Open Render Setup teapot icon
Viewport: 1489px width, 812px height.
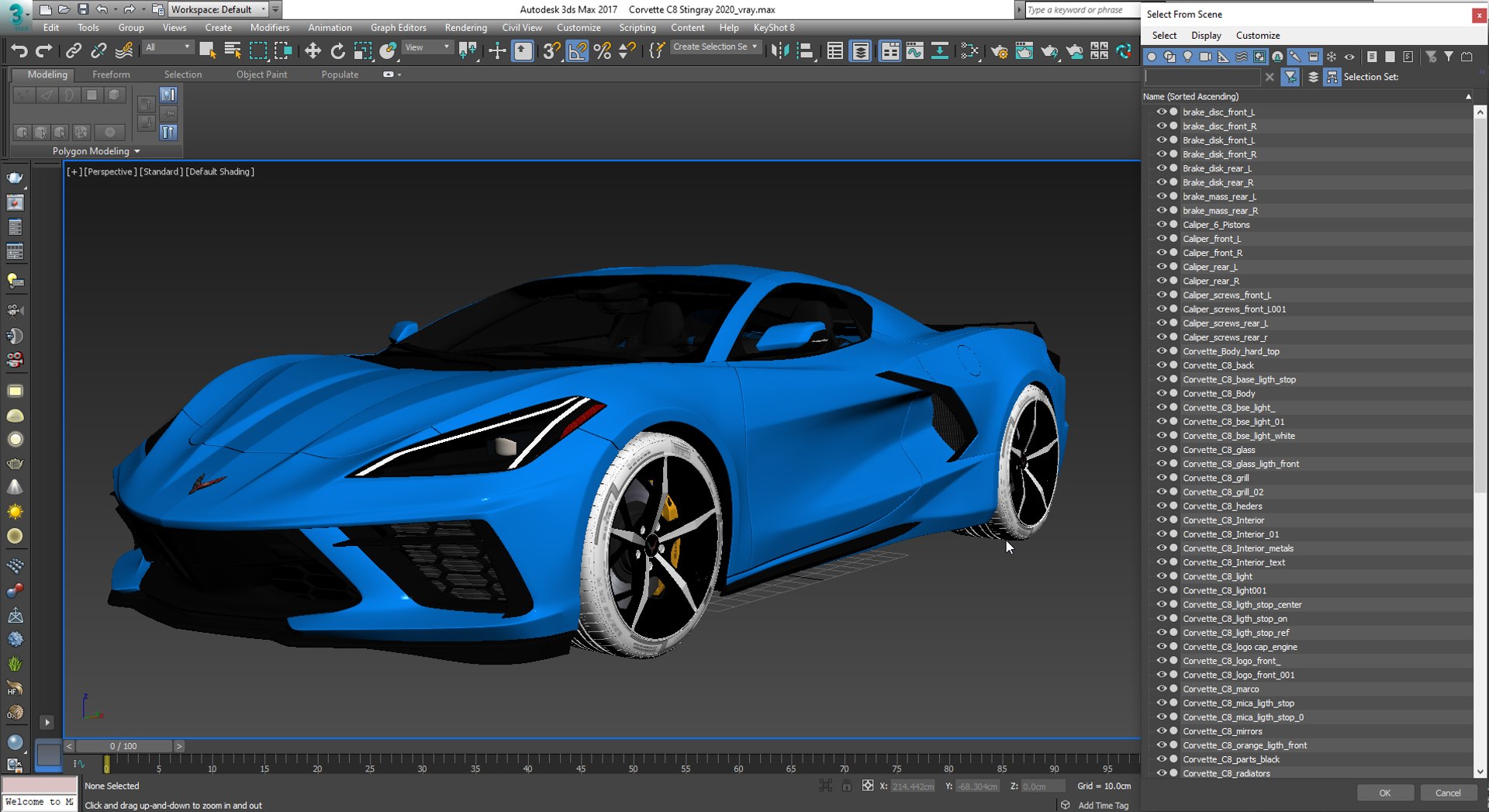pyautogui.click(x=999, y=51)
